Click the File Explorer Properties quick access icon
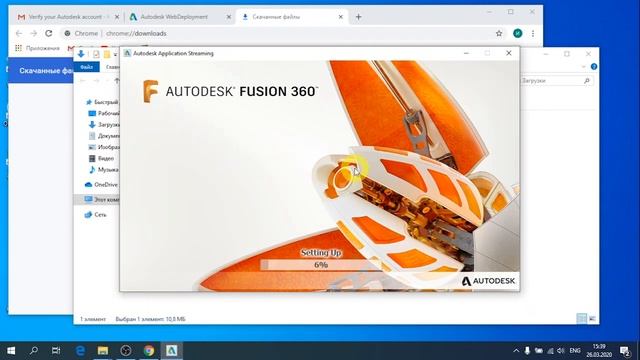Screen dimensions: 640x360 (x=96, y=54)
